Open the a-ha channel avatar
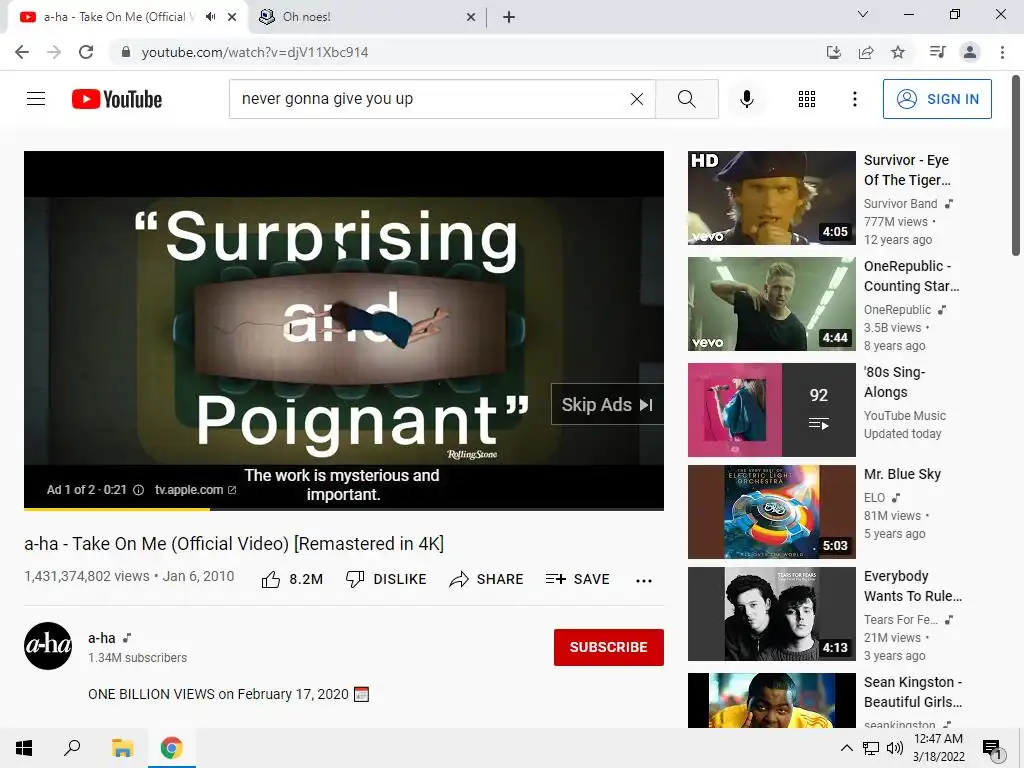 (48, 646)
